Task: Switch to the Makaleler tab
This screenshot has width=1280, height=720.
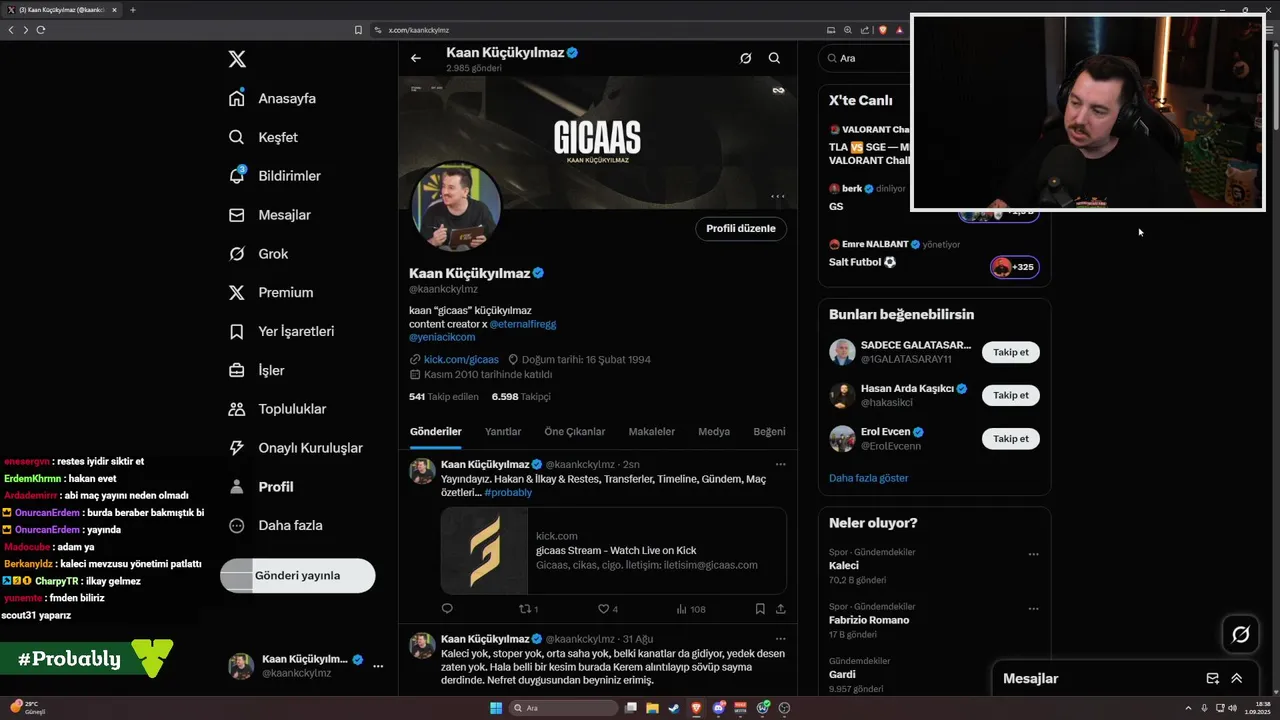Action: click(x=652, y=432)
